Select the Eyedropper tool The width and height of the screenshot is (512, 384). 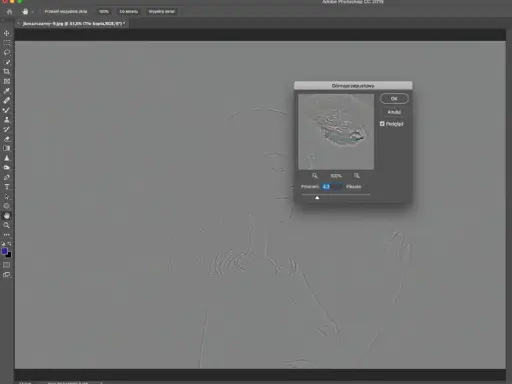pyautogui.click(x=7, y=91)
